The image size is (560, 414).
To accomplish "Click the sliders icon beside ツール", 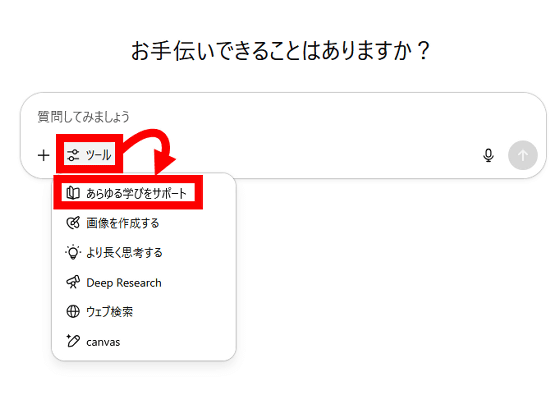I will (73, 155).
